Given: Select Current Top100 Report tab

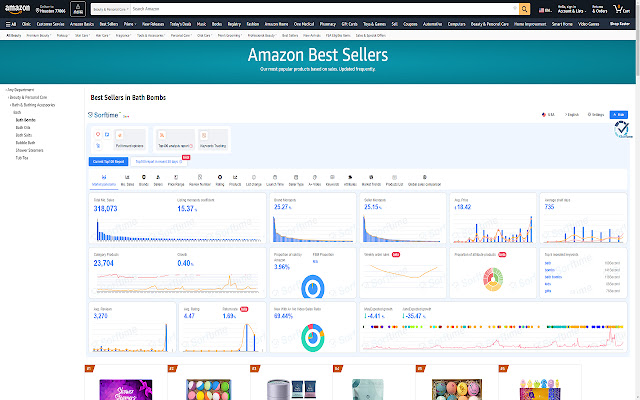Looking at the screenshot, I should point(108,162).
